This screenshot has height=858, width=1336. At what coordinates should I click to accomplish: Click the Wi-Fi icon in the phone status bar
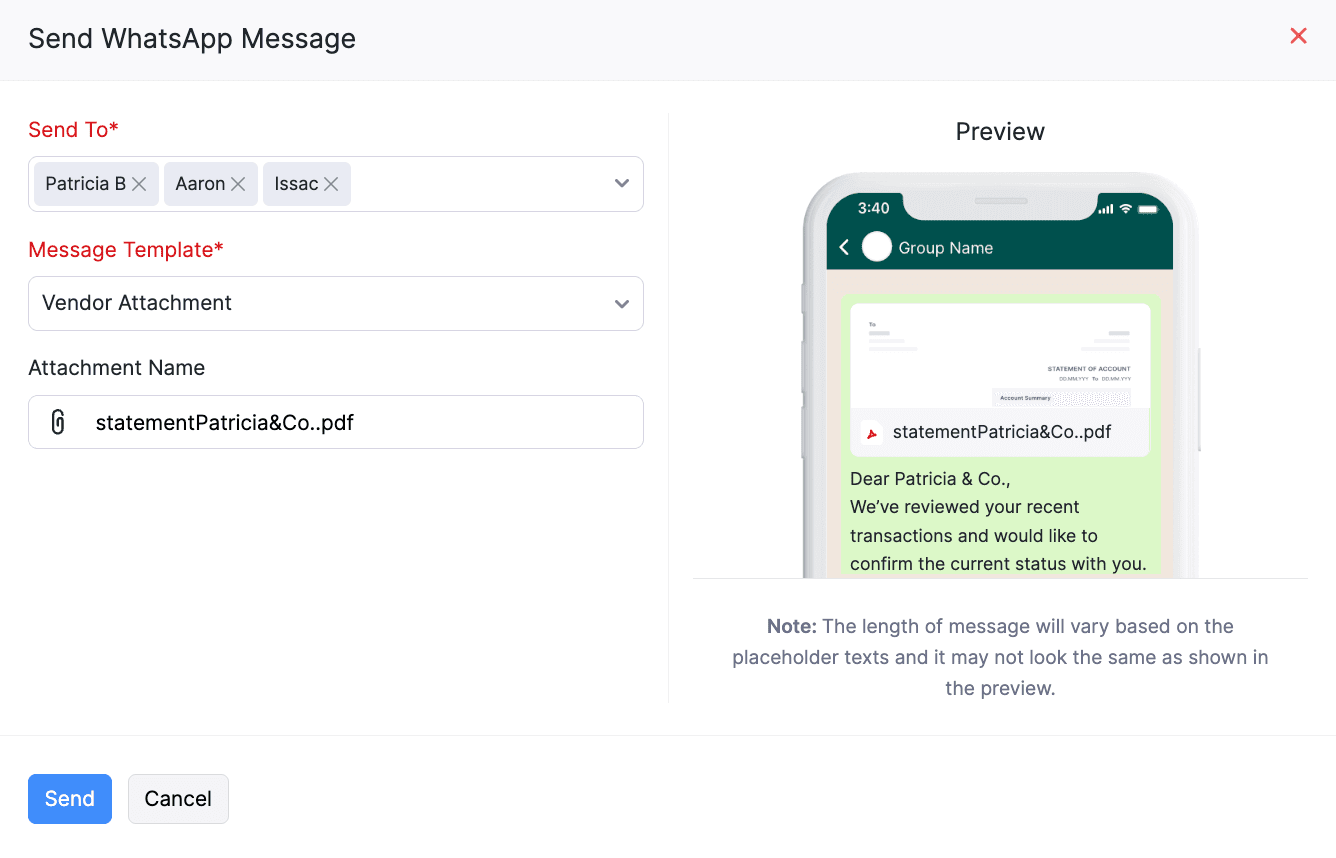click(x=1126, y=208)
